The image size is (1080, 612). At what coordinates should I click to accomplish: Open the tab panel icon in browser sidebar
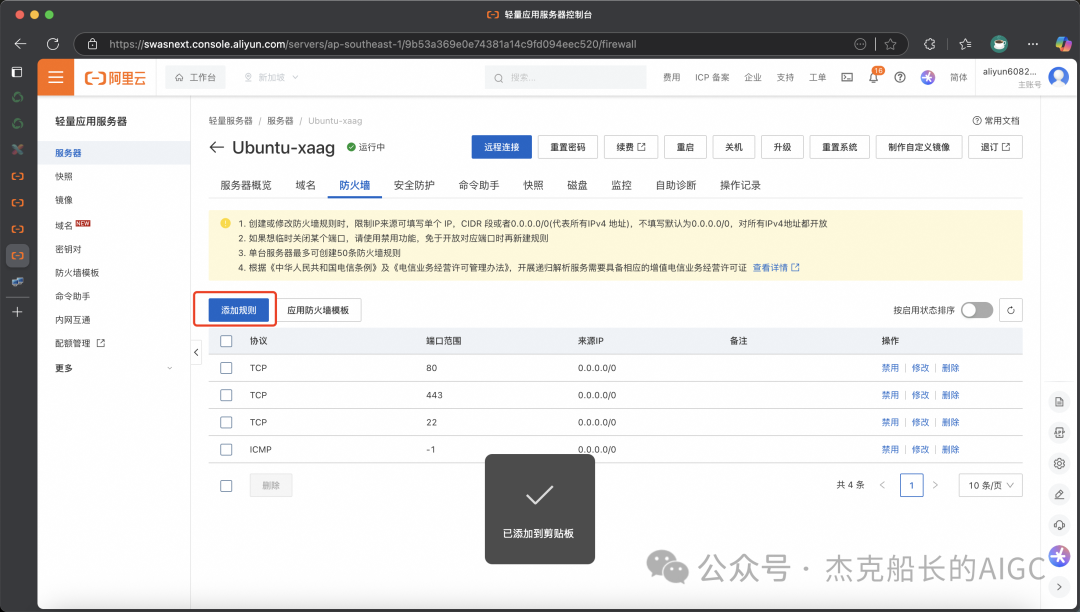[17, 72]
